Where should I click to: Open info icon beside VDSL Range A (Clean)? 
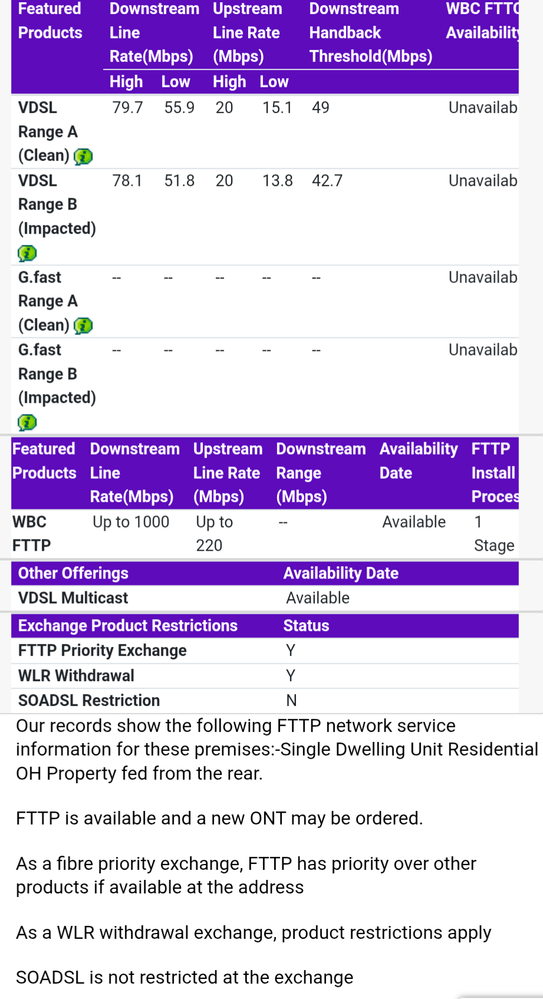click(x=83, y=156)
